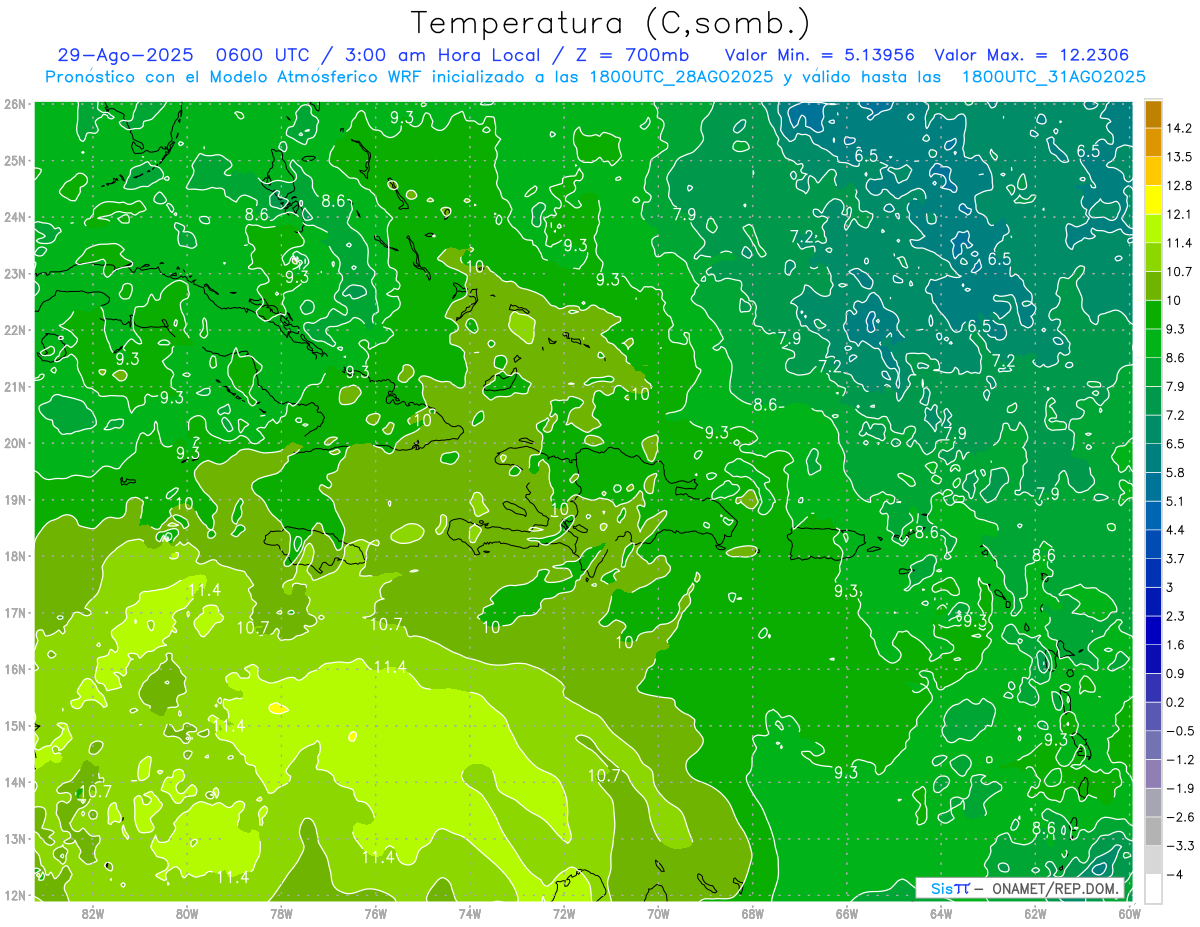Click the 5.8 value on the color scale
The image size is (1200, 927).
tap(1177, 472)
